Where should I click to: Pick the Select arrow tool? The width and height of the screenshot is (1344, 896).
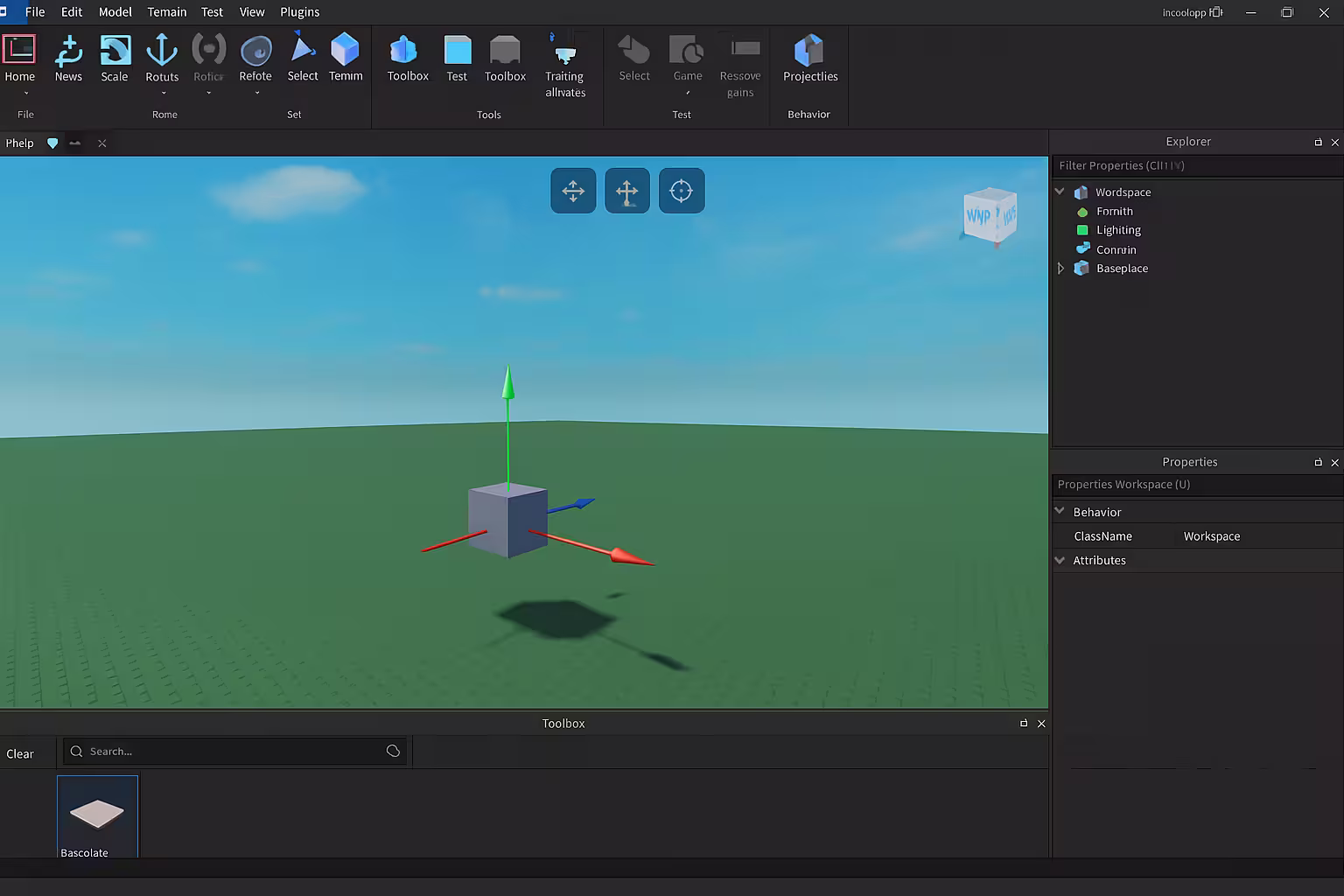(303, 48)
